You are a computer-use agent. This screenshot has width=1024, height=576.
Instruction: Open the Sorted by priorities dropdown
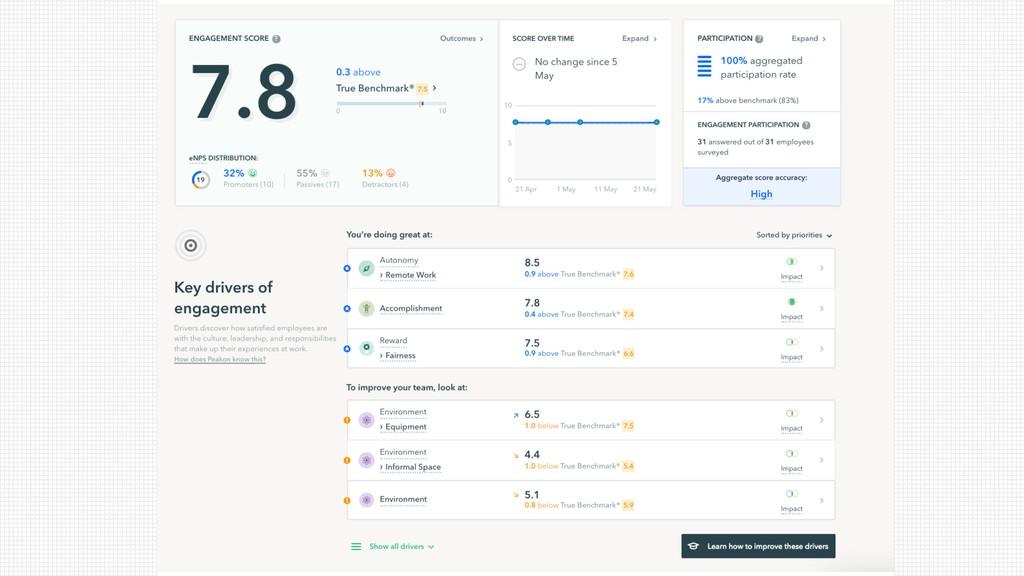point(794,235)
